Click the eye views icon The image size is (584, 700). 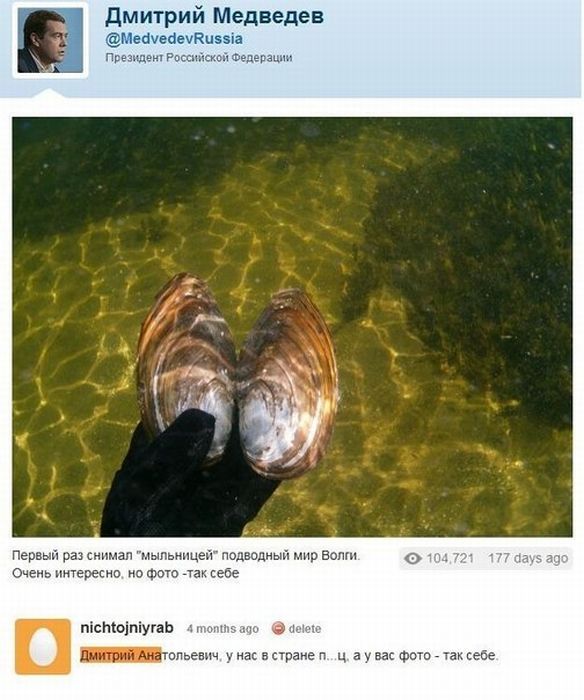[x=413, y=558]
